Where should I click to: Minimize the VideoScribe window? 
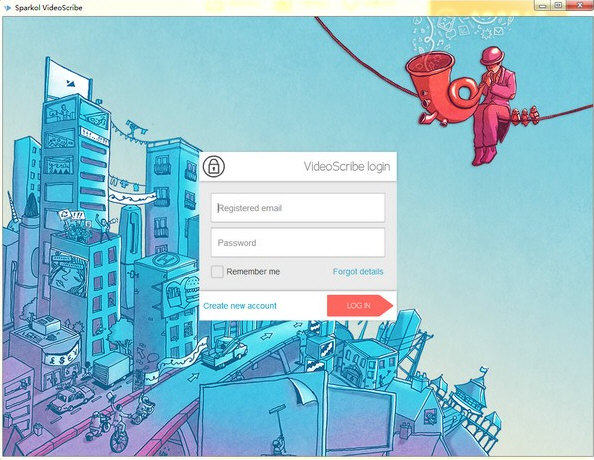point(542,5)
